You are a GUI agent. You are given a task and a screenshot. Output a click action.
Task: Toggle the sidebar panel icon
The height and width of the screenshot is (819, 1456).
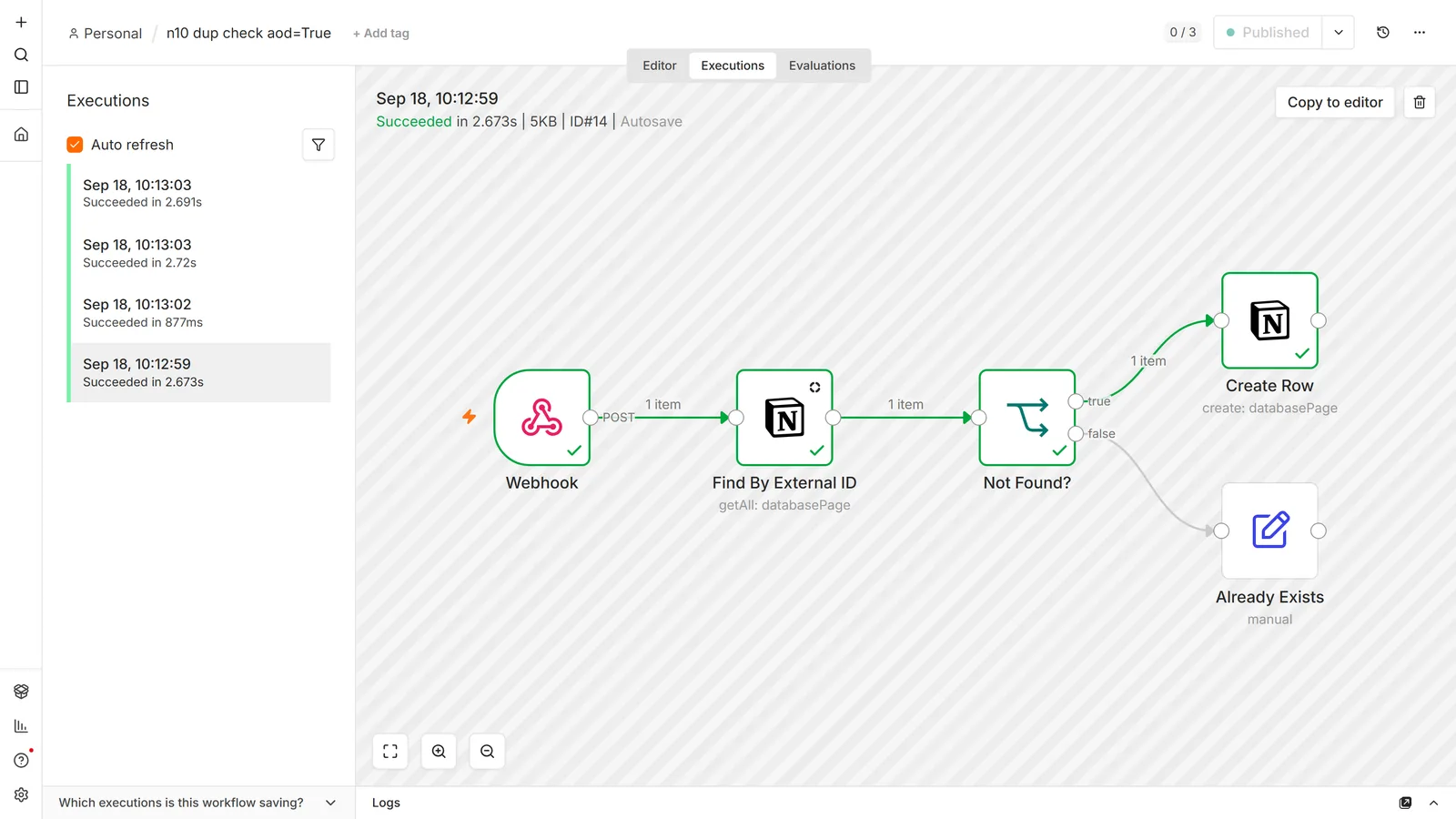pos(21,87)
